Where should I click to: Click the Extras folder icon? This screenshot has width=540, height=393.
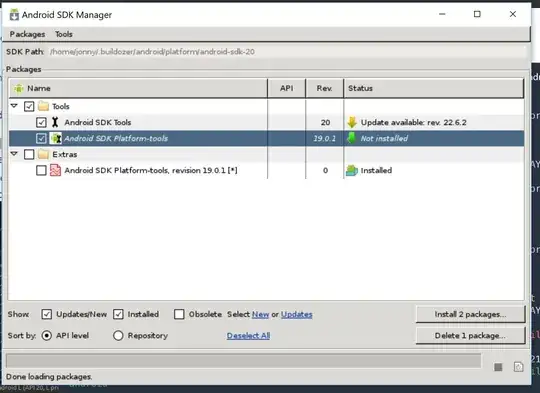click(x=43, y=154)
